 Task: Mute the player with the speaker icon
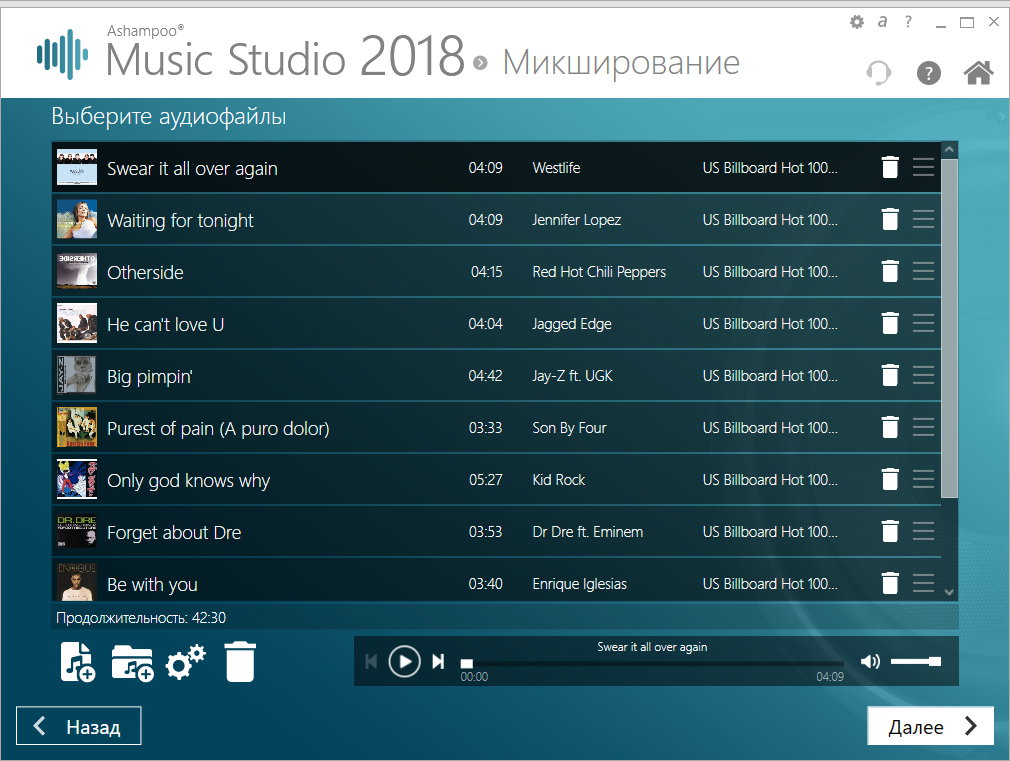(x=870, y=661)
